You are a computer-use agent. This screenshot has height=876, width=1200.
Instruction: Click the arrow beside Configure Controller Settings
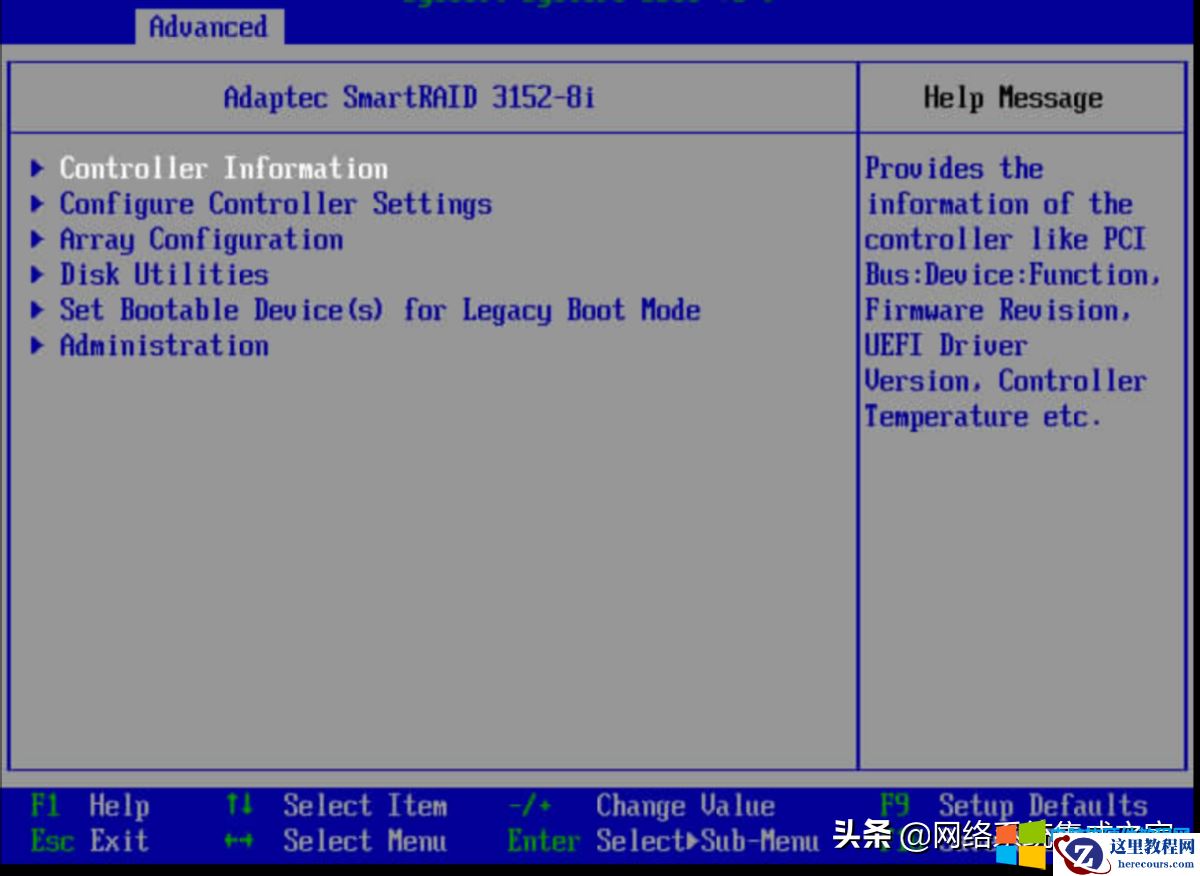tap(38, 204)
